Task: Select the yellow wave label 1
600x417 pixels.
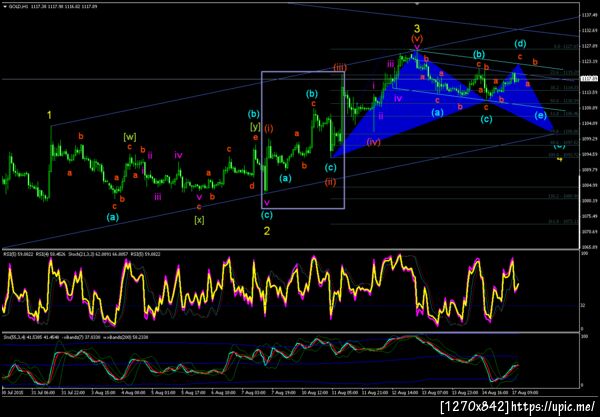Action: point(49,115)
